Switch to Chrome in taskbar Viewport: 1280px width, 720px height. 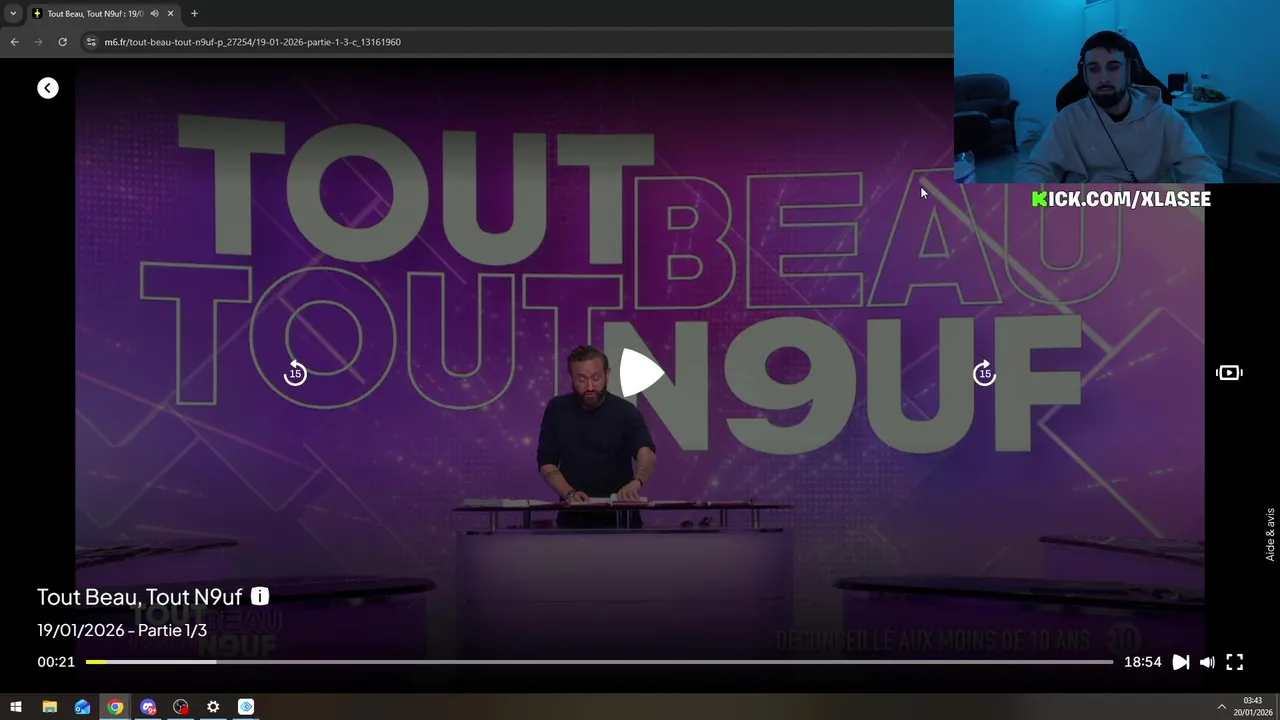(x=115, y=707)
